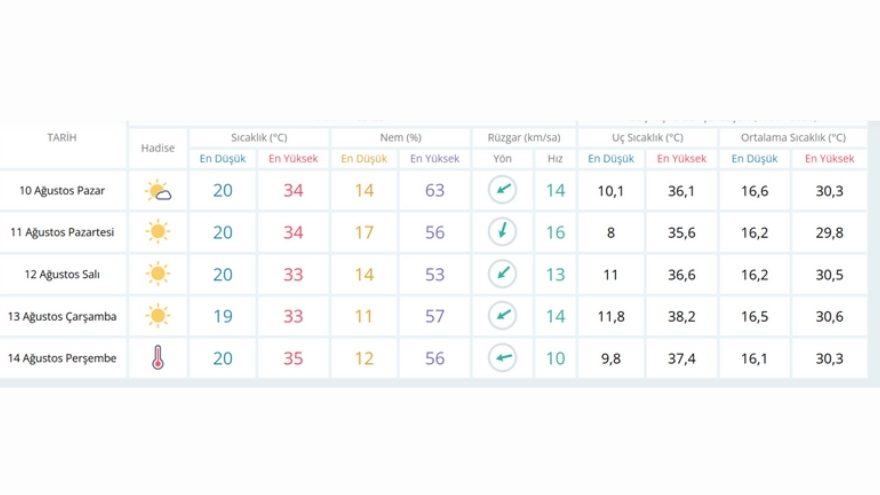This screenshot has width=880, height=495.
Task: Click the Hız wind speed subheader
Action: tap(555, 159)
